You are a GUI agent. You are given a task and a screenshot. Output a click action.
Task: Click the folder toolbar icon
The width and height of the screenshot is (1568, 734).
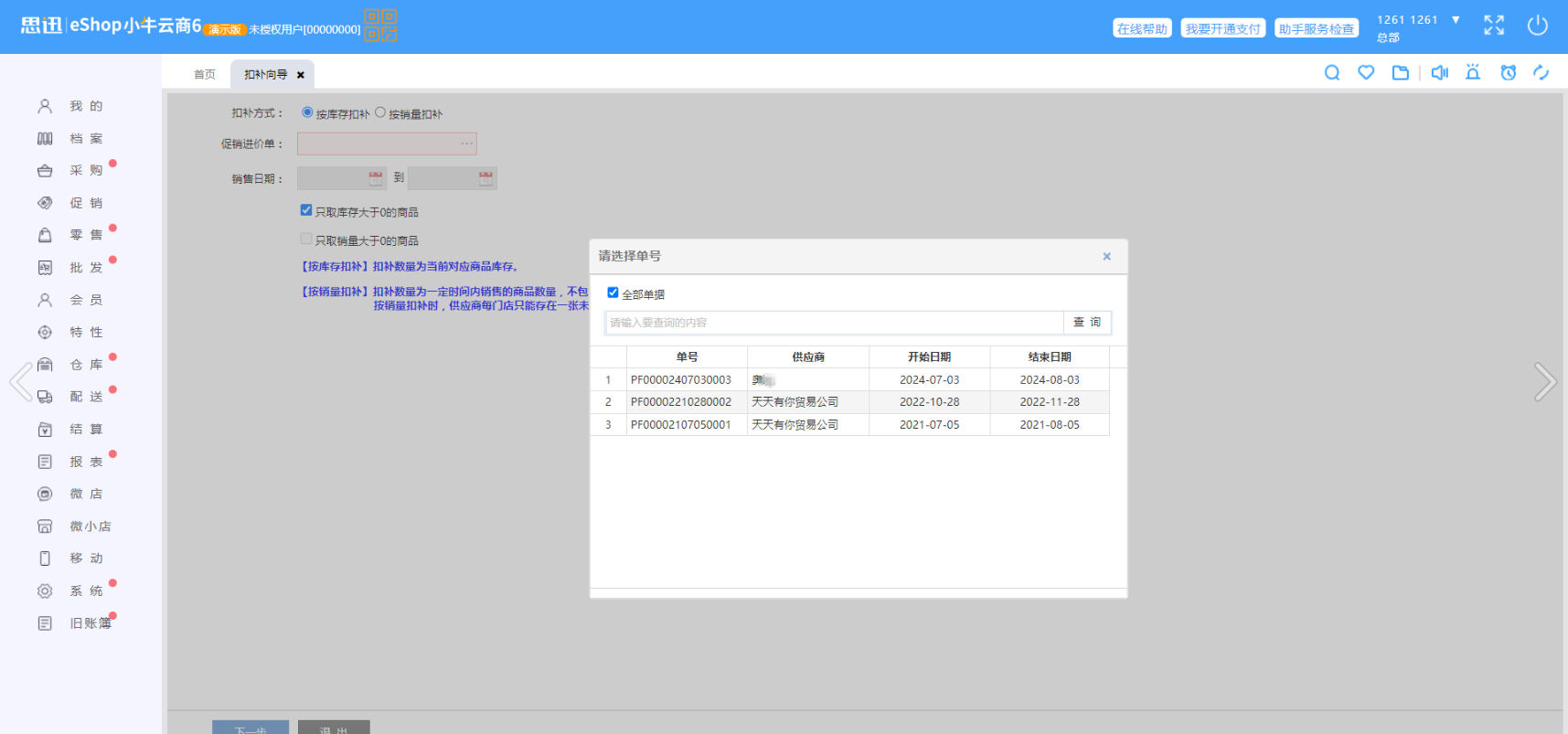pos(1401,73)
